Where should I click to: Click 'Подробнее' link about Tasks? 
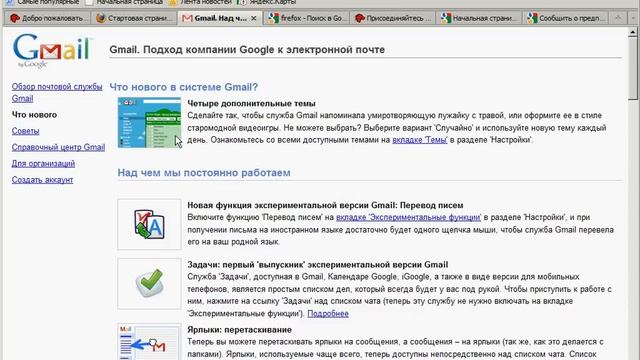tap(328, 314)
